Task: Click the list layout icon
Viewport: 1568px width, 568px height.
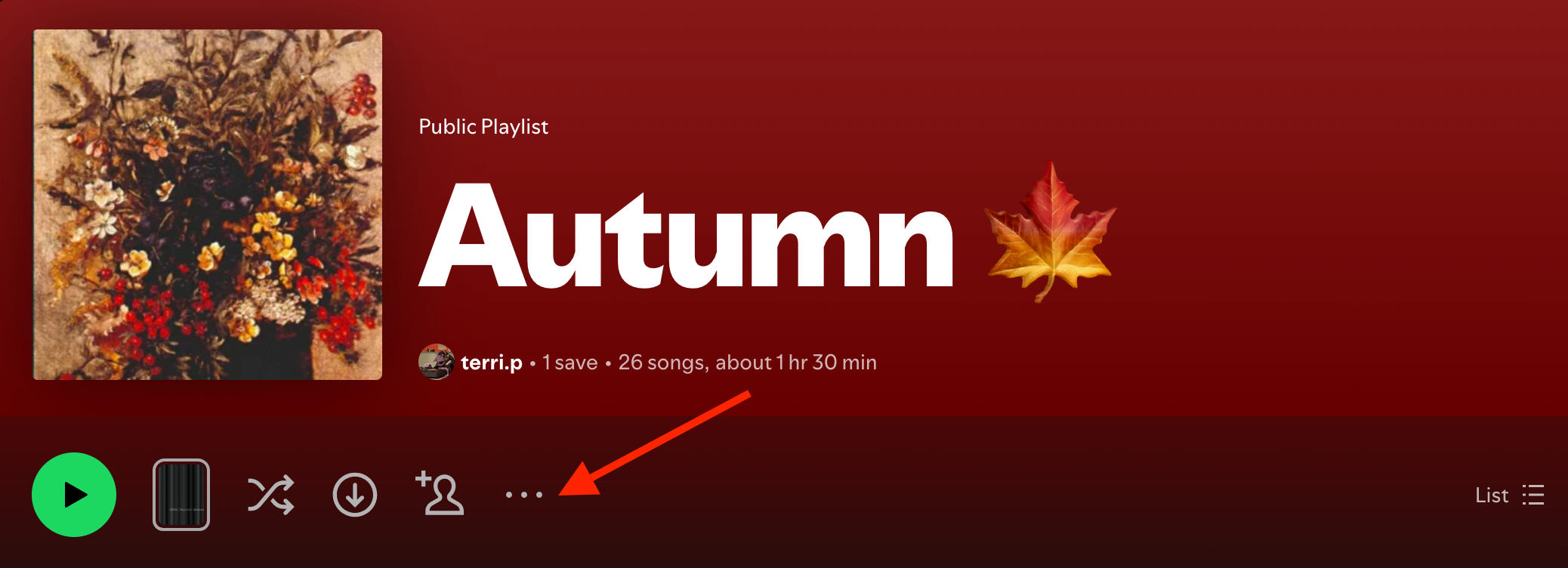Action: 1533,495
